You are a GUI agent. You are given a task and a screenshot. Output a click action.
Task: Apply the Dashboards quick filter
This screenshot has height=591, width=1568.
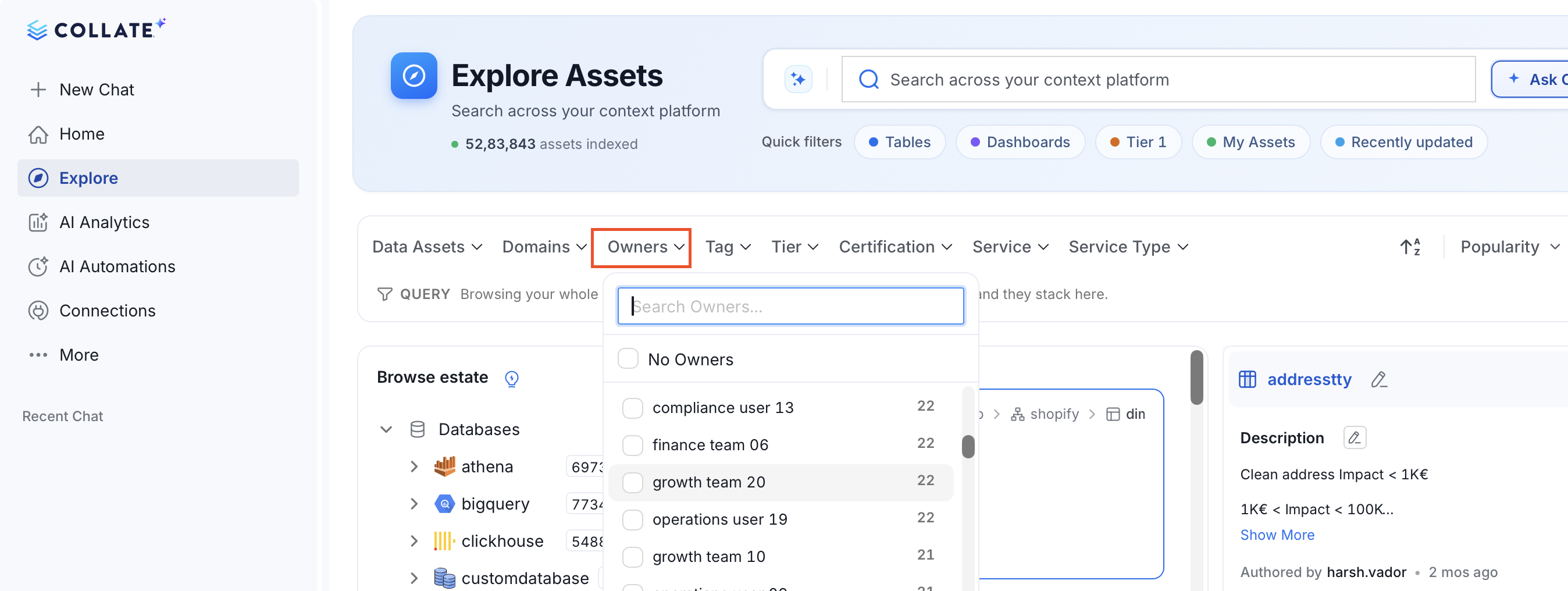coord(1020,142)
